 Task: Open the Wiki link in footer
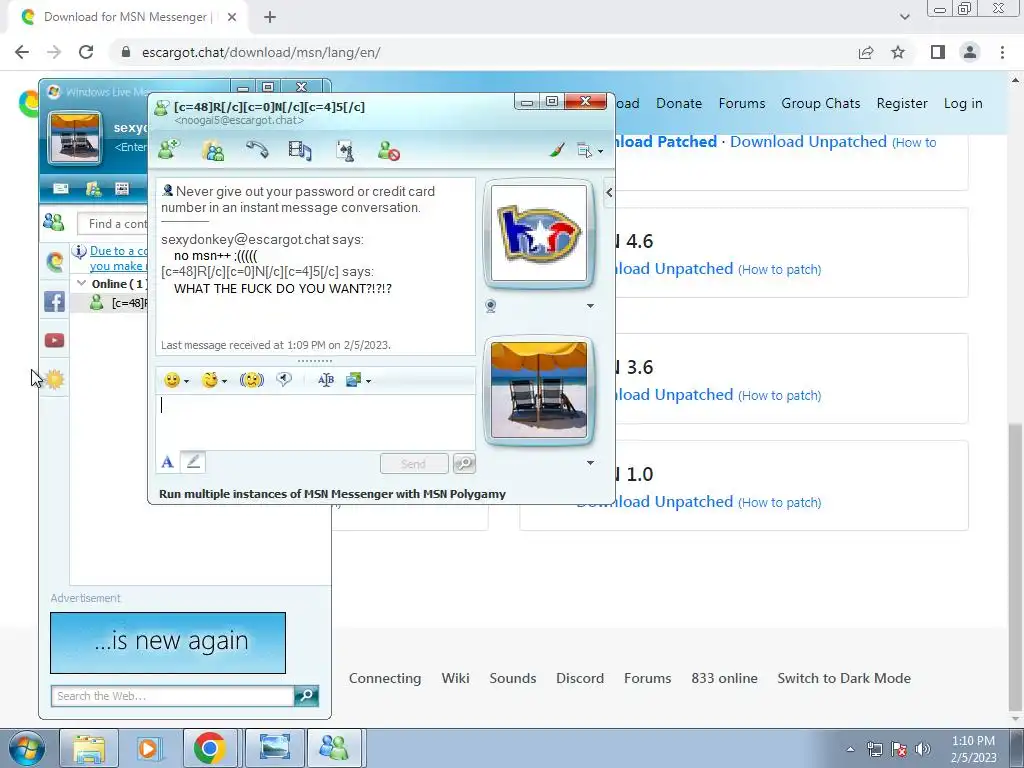click(455, 678)
